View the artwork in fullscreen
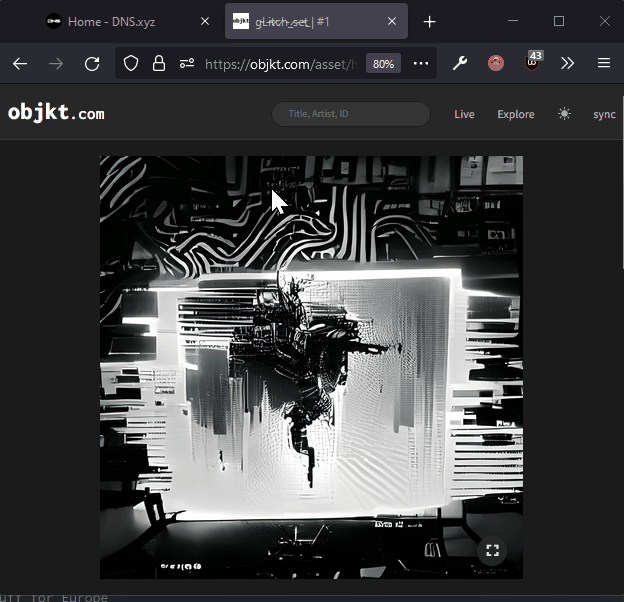Image resolution: width=624 pixels, height=602 pixels. coord(492,551)
